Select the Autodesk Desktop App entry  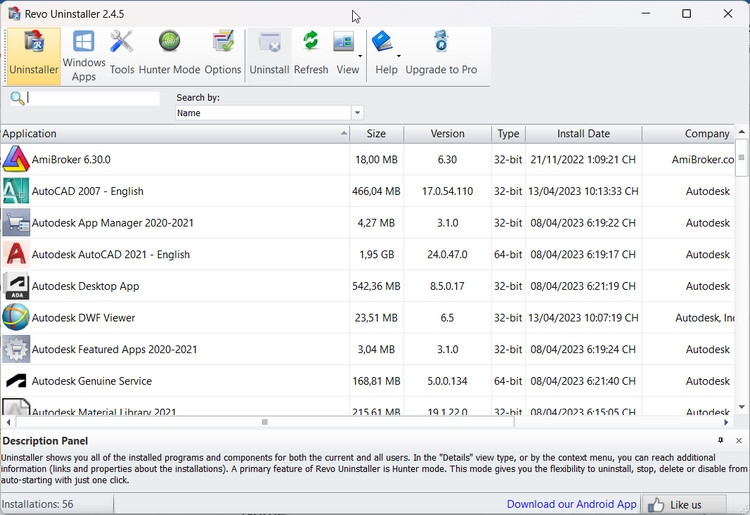pyautogui.click(x=85, y=286)
